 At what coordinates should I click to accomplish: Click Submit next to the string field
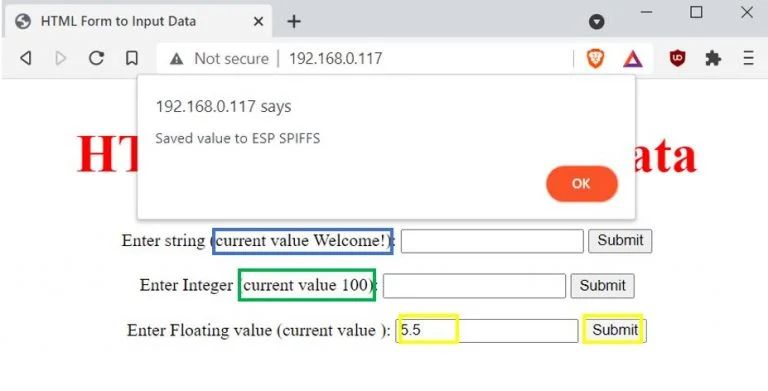tap(620, 241)
